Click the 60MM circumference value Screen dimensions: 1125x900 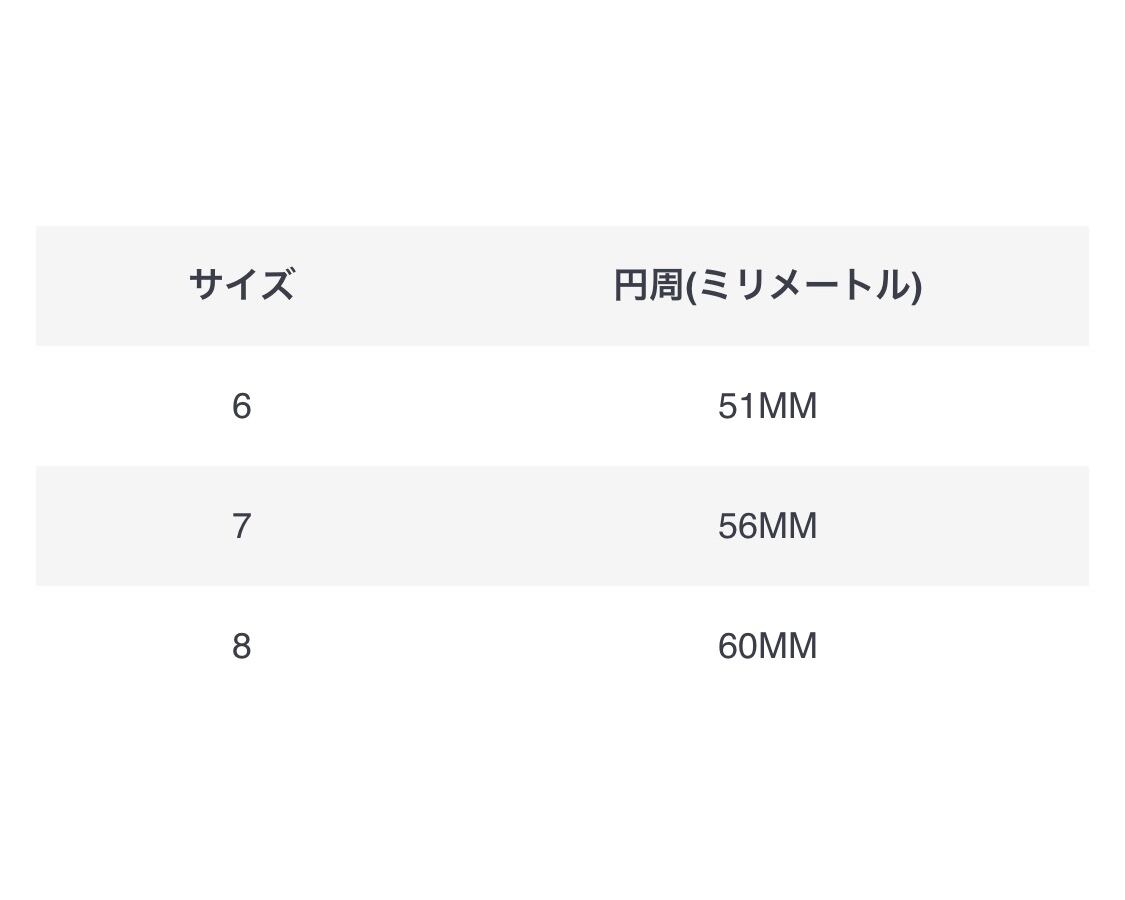[x=767, y=646]
